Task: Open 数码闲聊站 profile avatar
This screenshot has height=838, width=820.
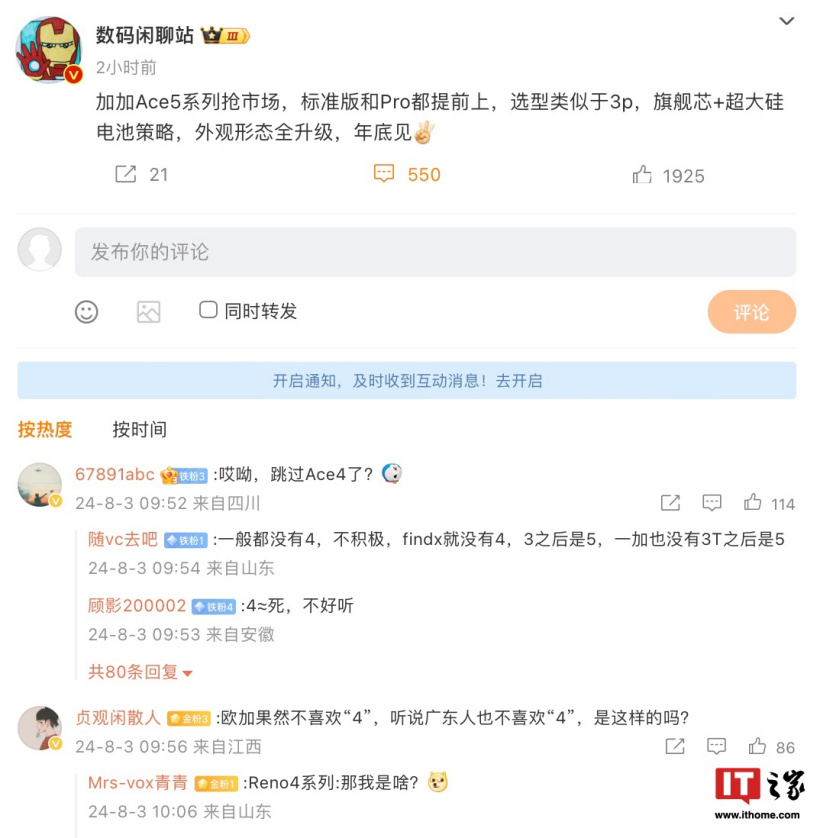Action: point(49,50)
